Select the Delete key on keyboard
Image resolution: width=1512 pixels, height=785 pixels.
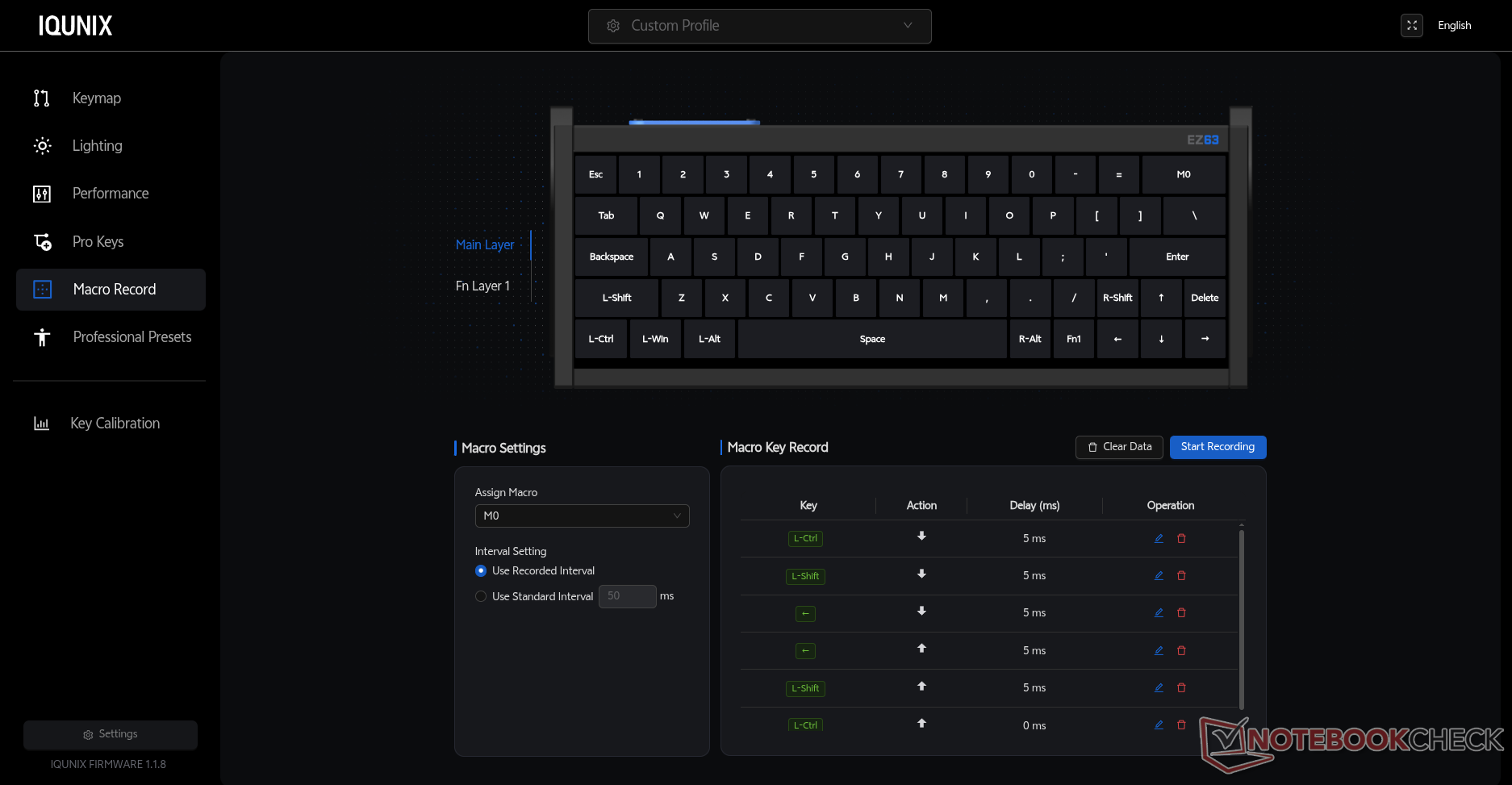click(x=1205, y=298)
